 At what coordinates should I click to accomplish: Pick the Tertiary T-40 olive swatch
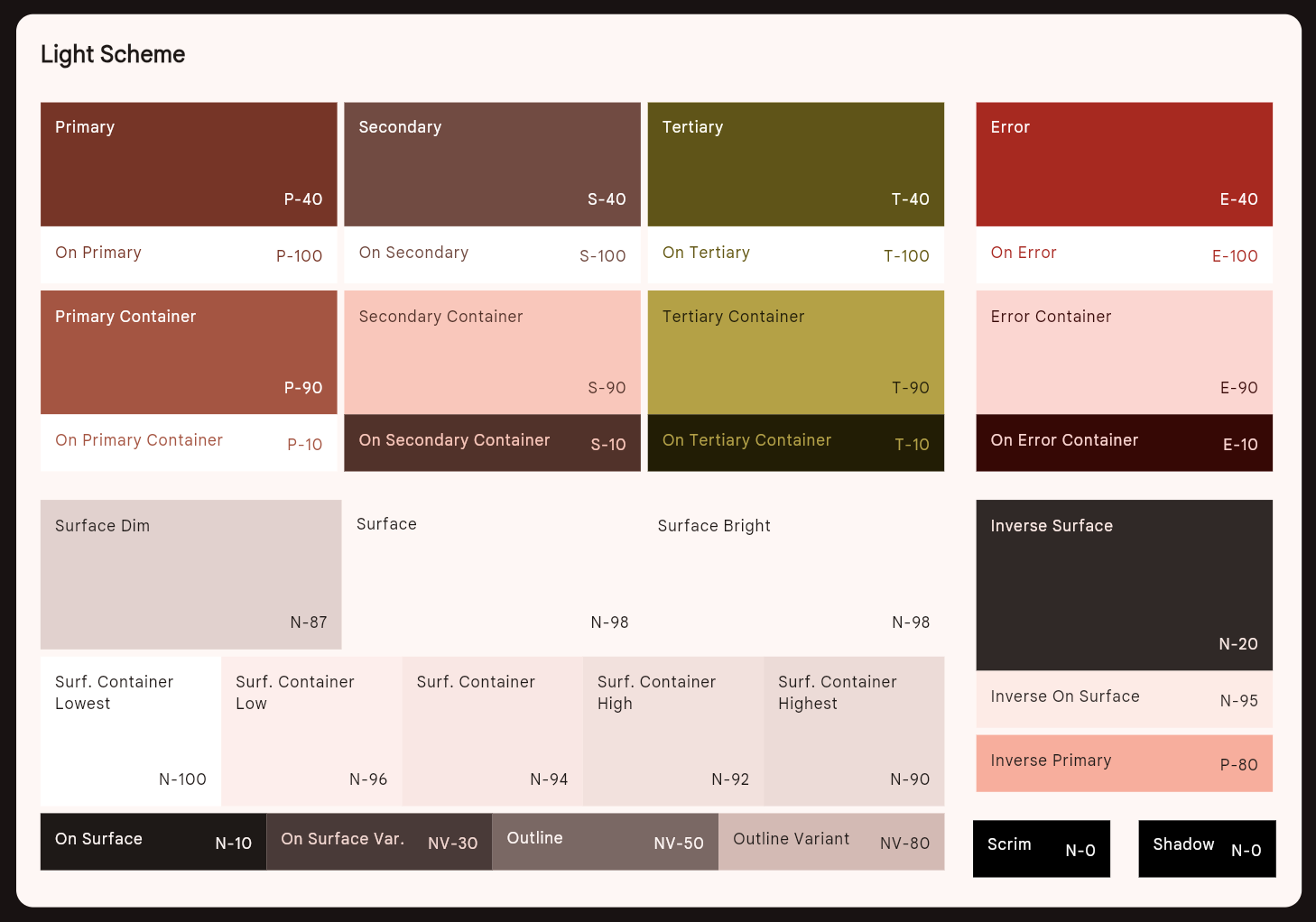click(795, 164)
